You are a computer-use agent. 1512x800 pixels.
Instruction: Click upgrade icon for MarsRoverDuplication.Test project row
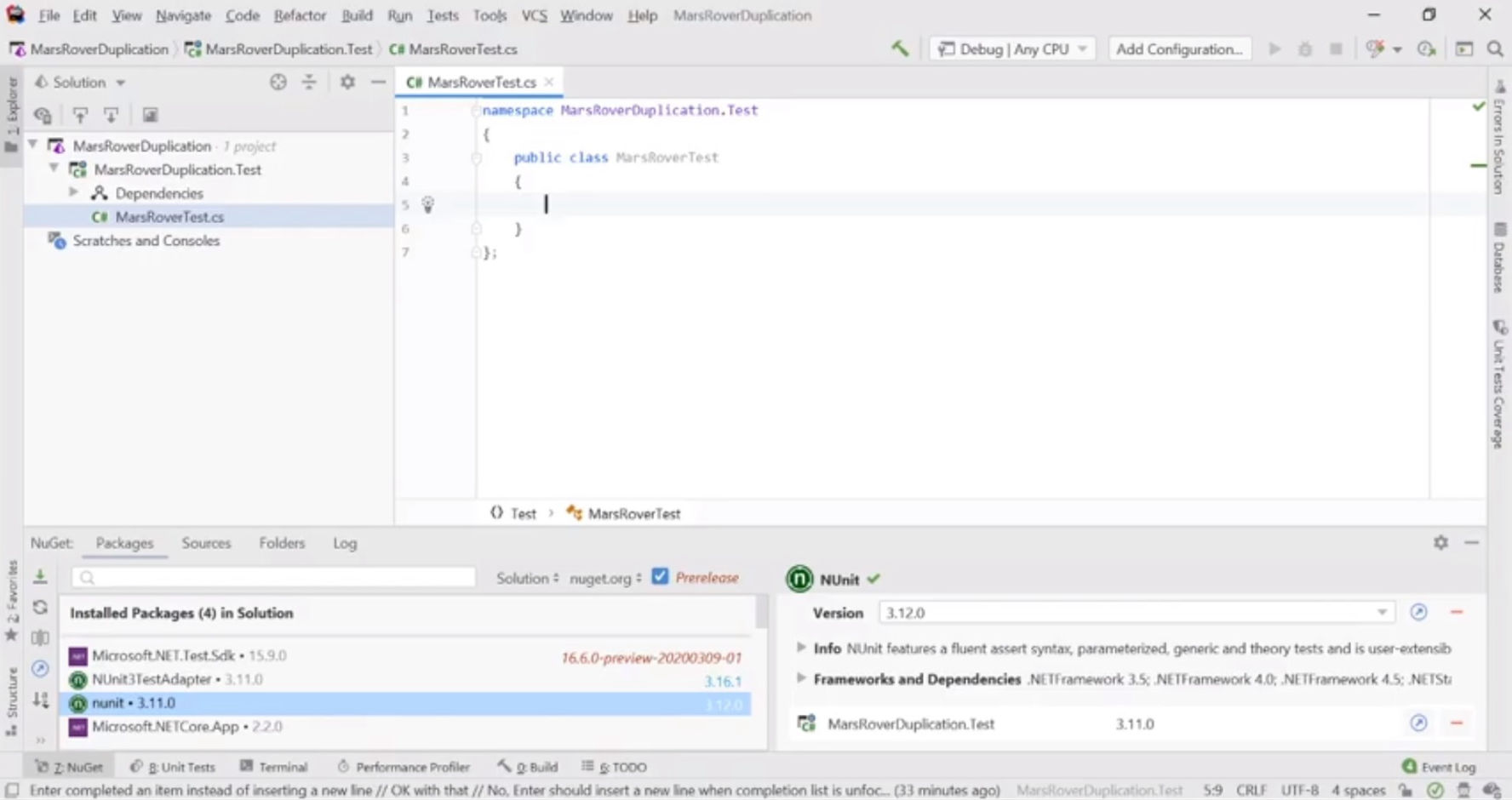1418,723
